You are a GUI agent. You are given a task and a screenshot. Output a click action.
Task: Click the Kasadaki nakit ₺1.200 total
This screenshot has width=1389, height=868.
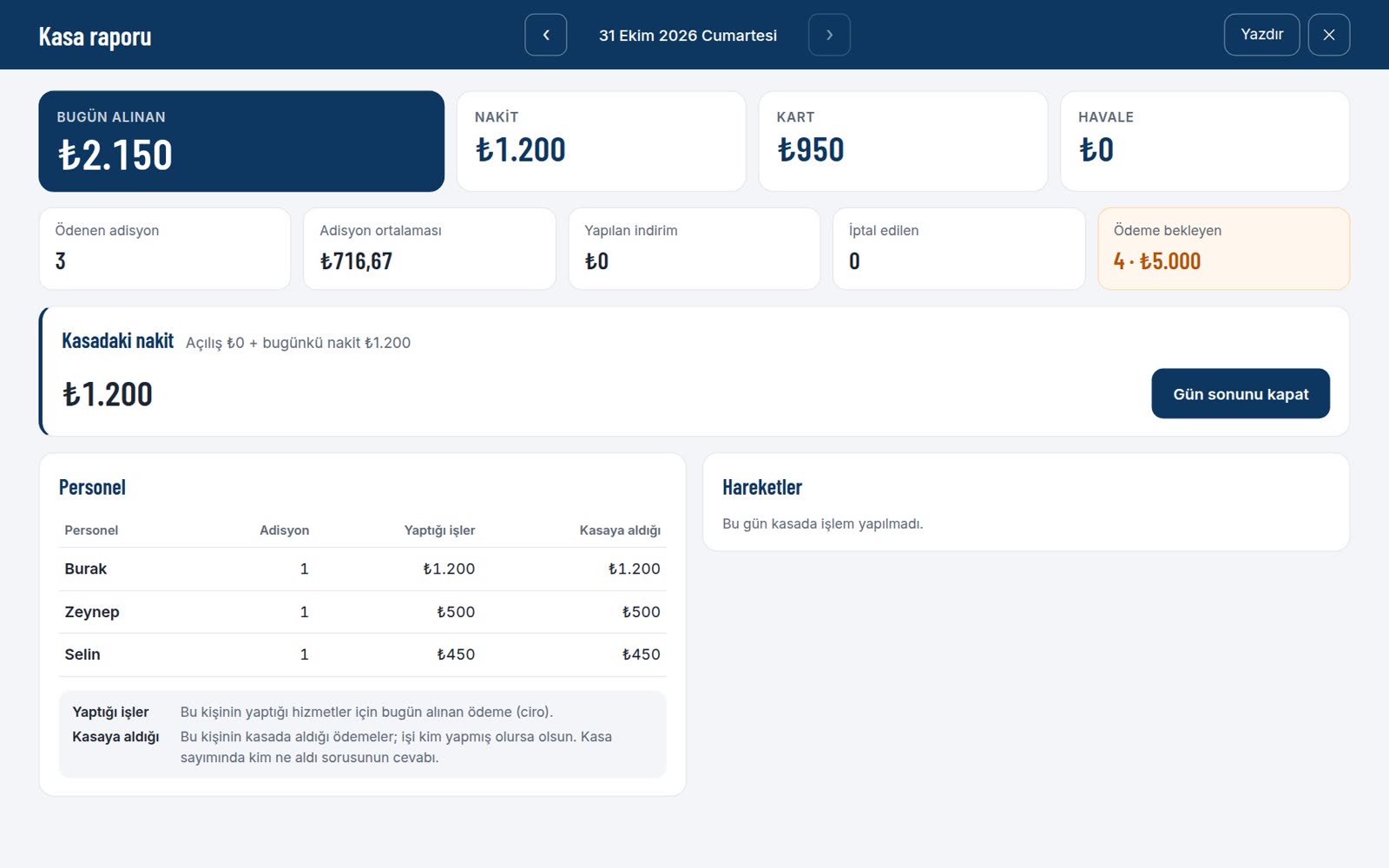[108, 394]
